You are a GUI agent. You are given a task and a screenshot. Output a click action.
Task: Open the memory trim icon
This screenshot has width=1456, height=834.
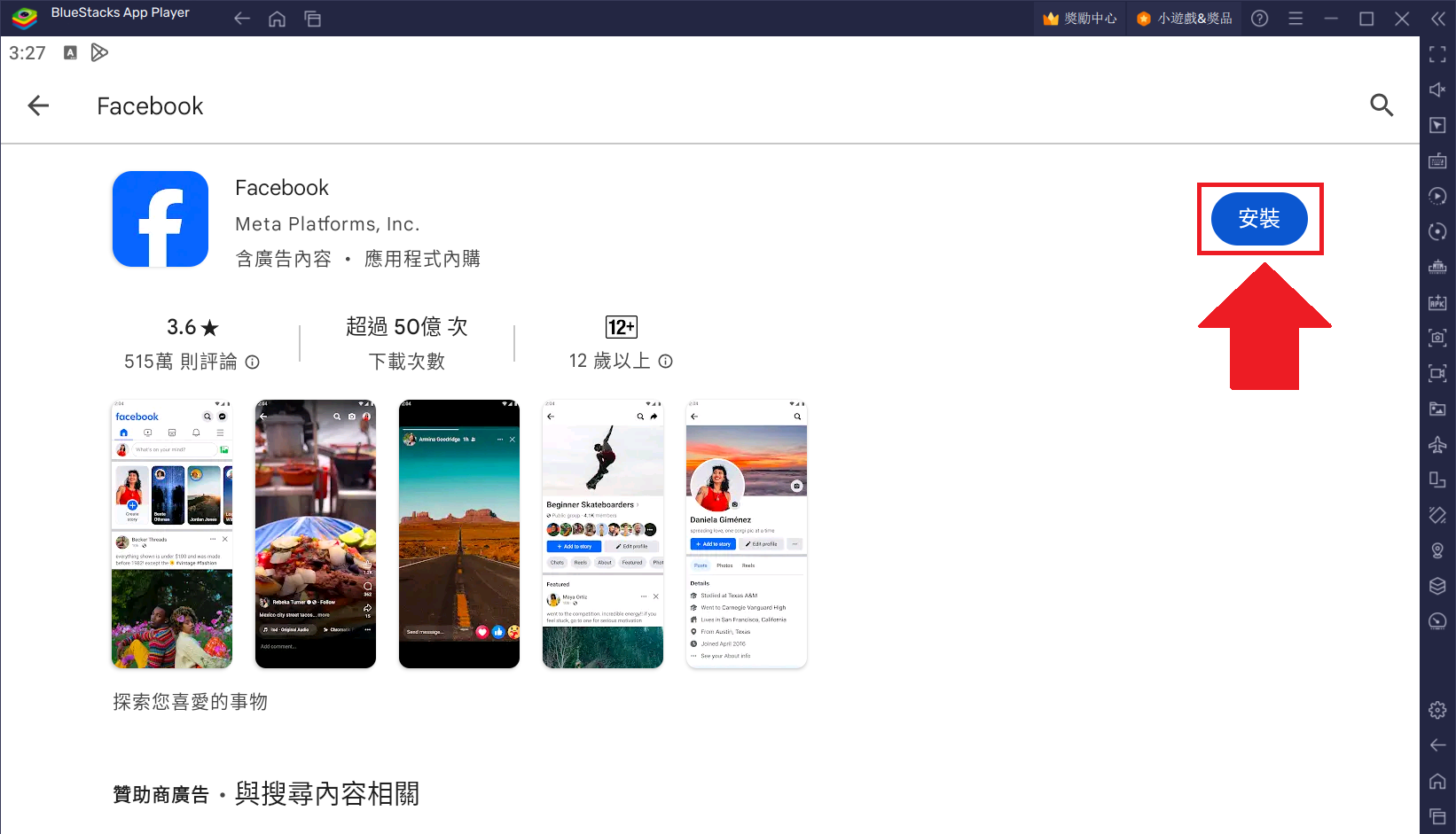pos(1437,267)
